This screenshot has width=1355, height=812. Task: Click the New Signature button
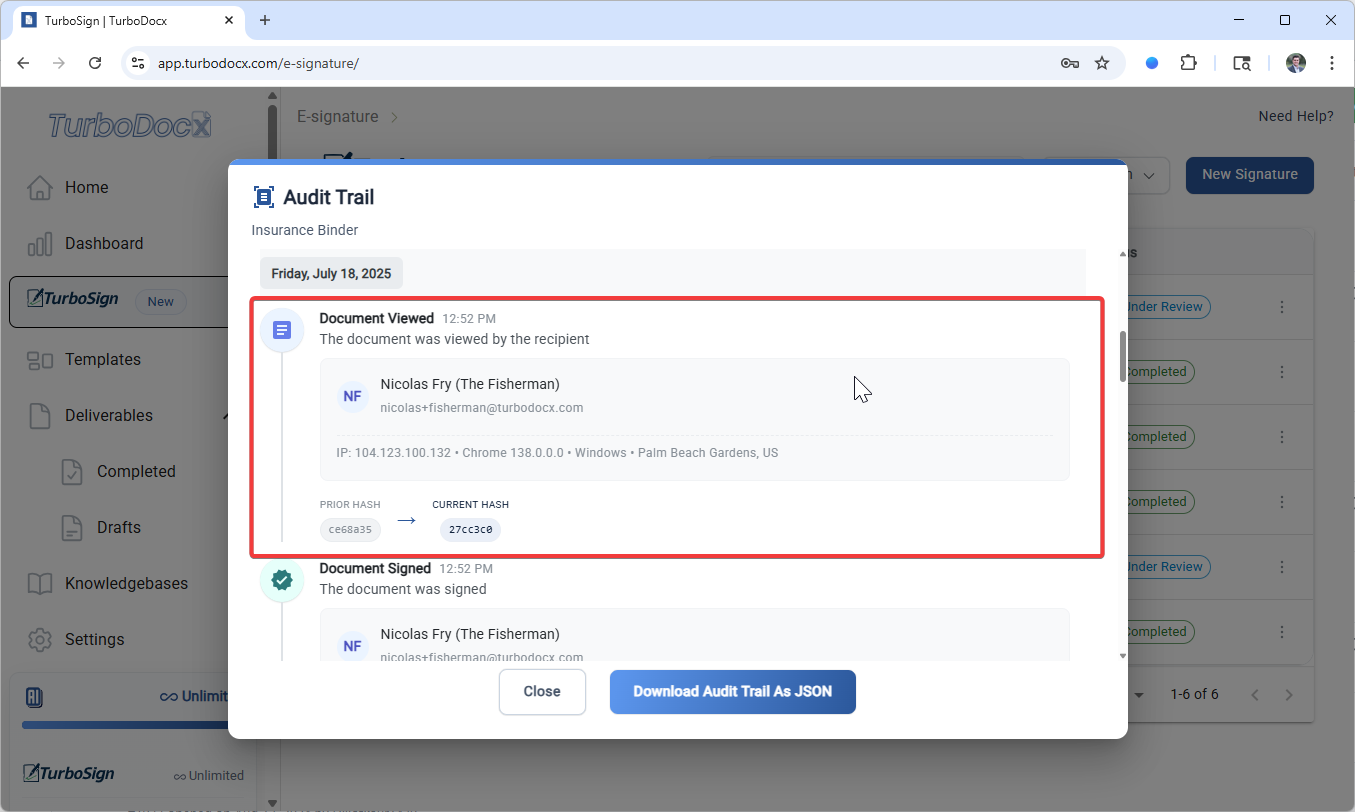click(1249, 175)
